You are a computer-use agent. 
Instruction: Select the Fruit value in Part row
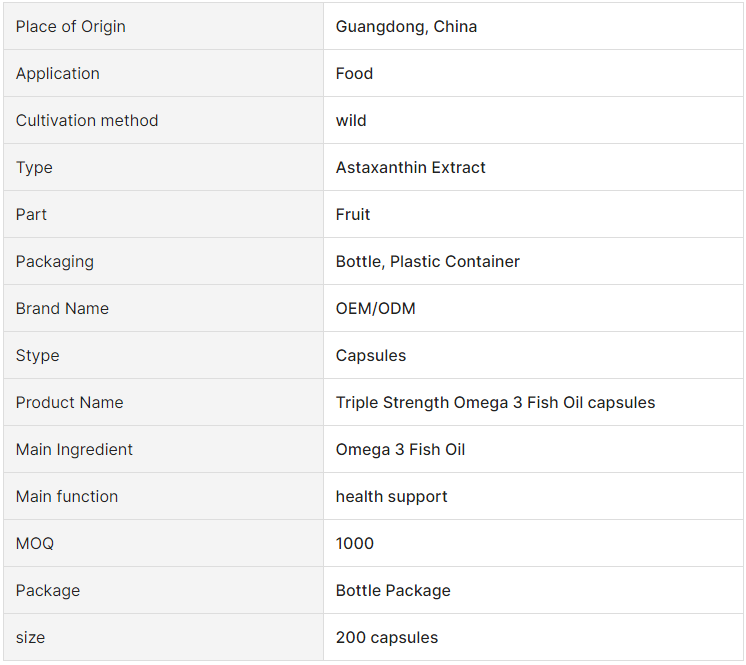point(353,215)
